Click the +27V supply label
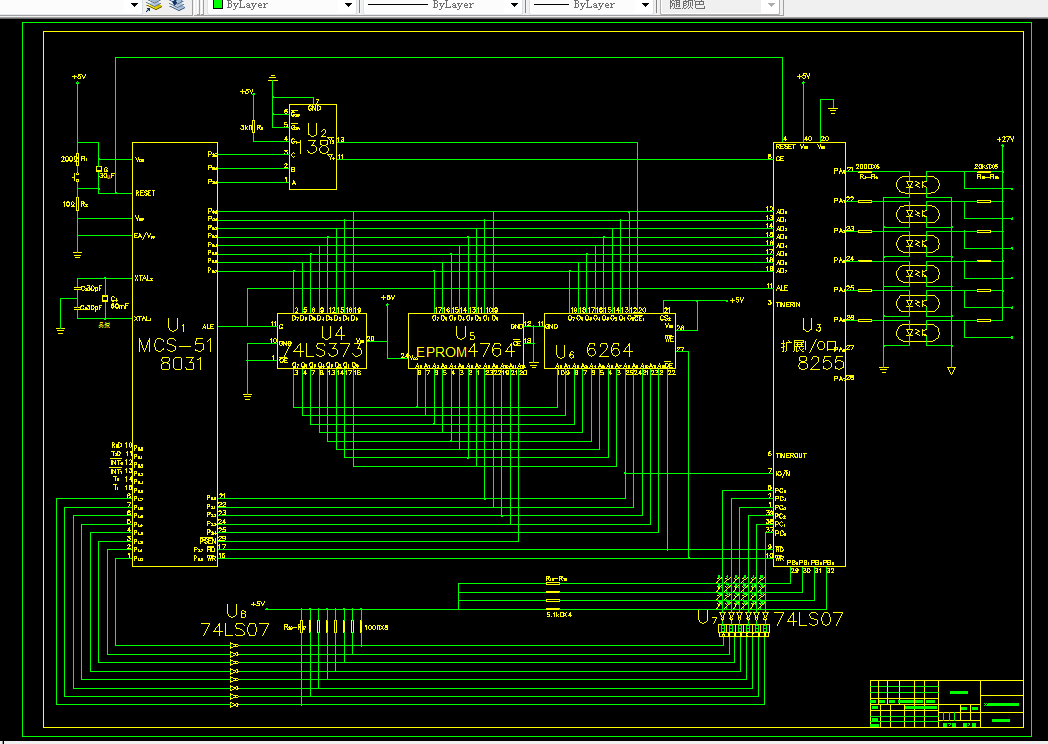Image resolution: width=1048 pixels, height=744 pixels. [x=1005, y=140]
